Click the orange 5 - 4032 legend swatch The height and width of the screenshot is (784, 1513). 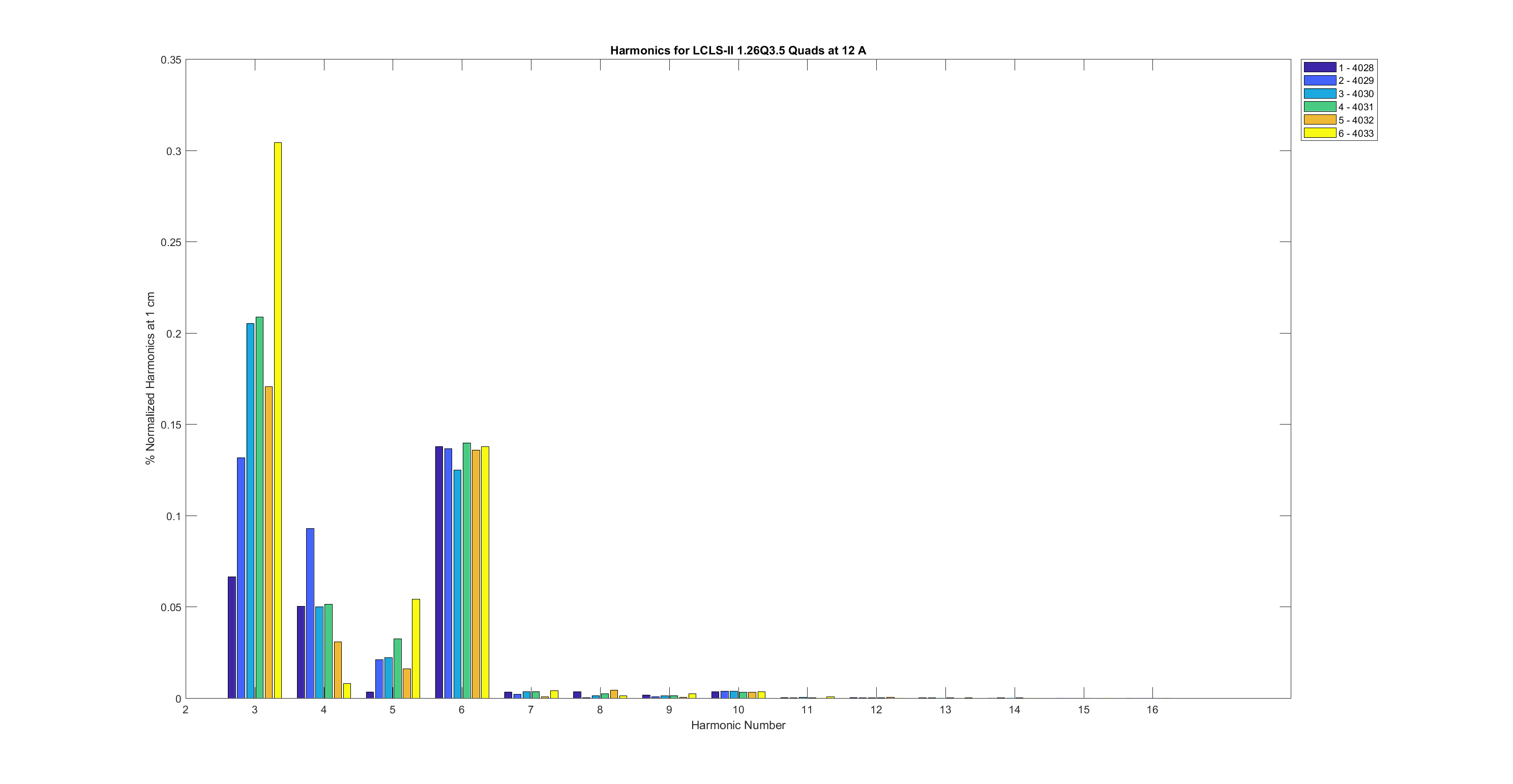coord(1320,120)
